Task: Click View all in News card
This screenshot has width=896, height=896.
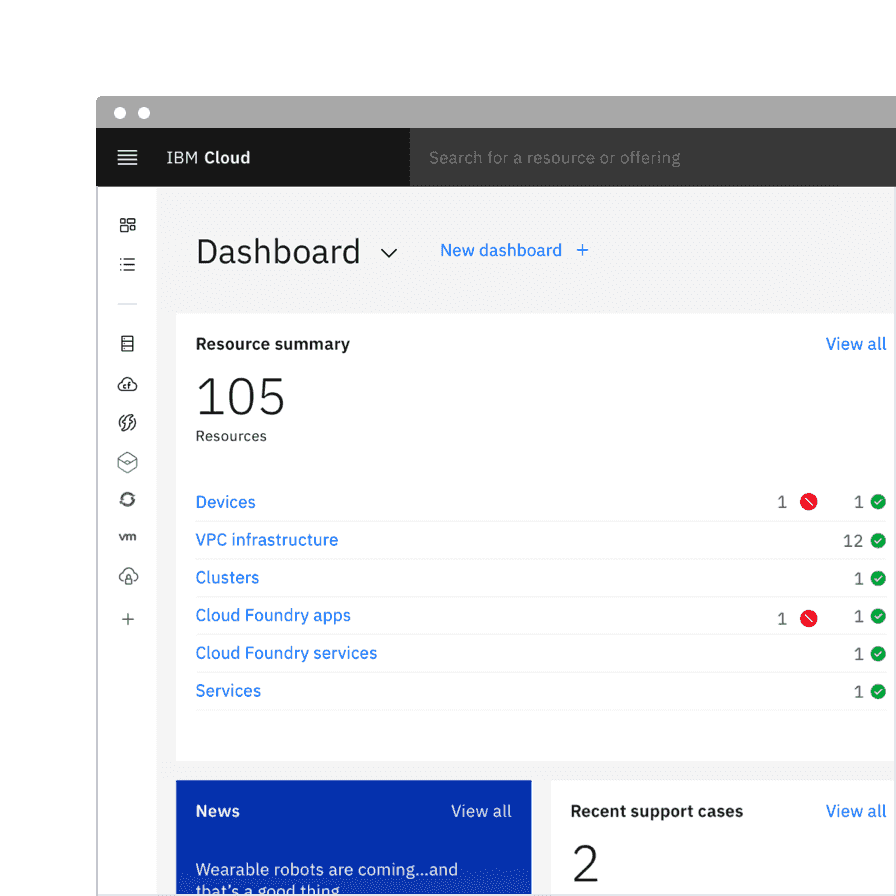Action: click(x=481, y=812)
